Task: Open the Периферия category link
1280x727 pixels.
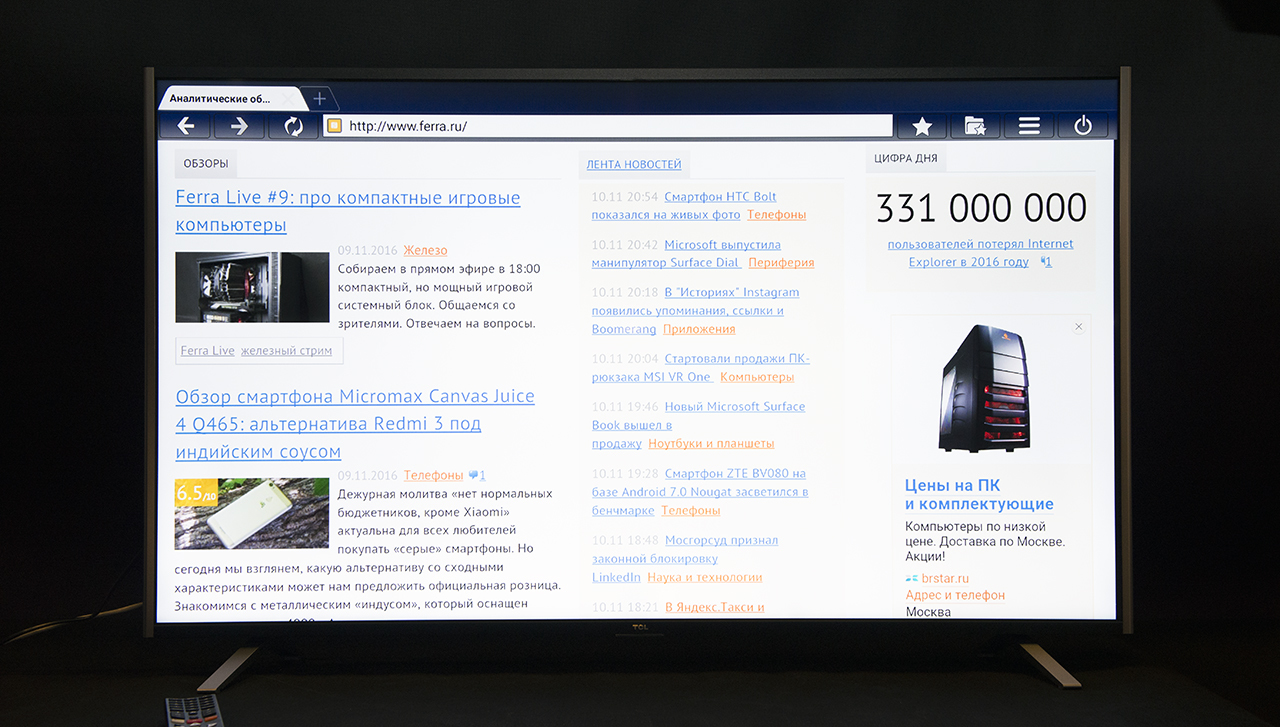Action: click(x=781, y=263)
